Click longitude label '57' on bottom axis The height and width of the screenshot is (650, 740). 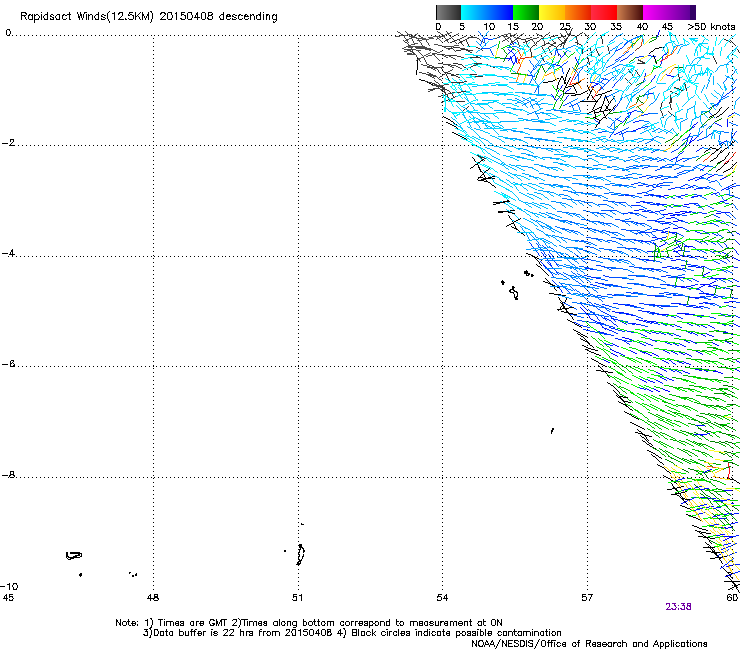point(587,598)
